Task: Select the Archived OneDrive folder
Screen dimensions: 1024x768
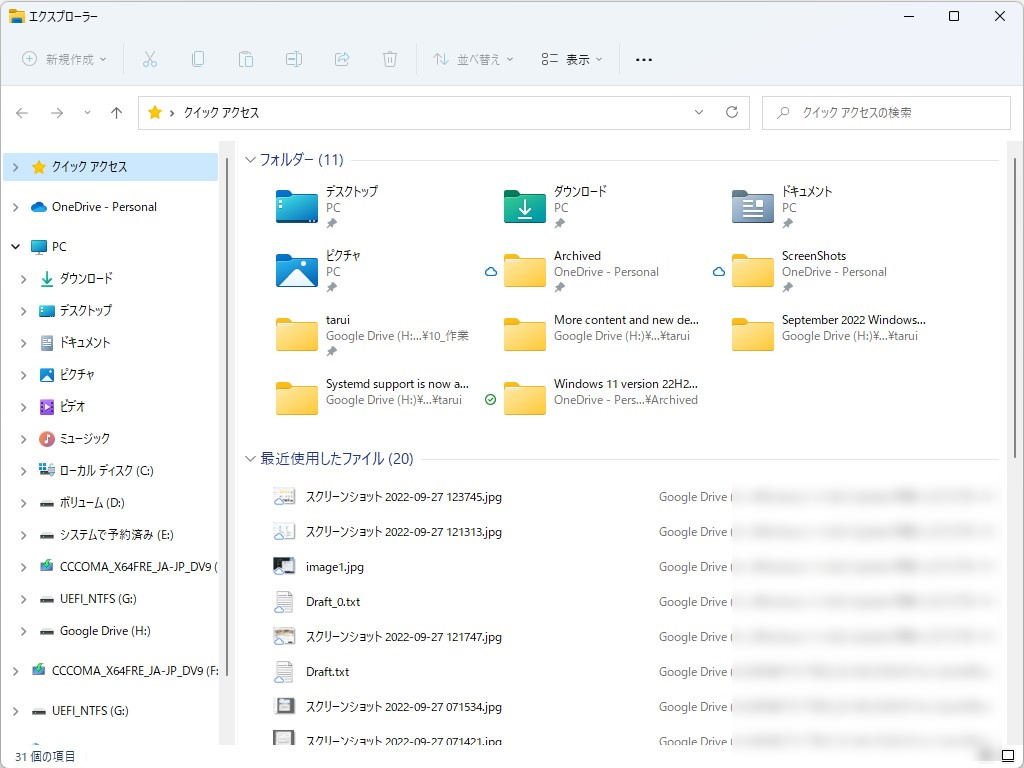Action: click(x=581, y=270)
